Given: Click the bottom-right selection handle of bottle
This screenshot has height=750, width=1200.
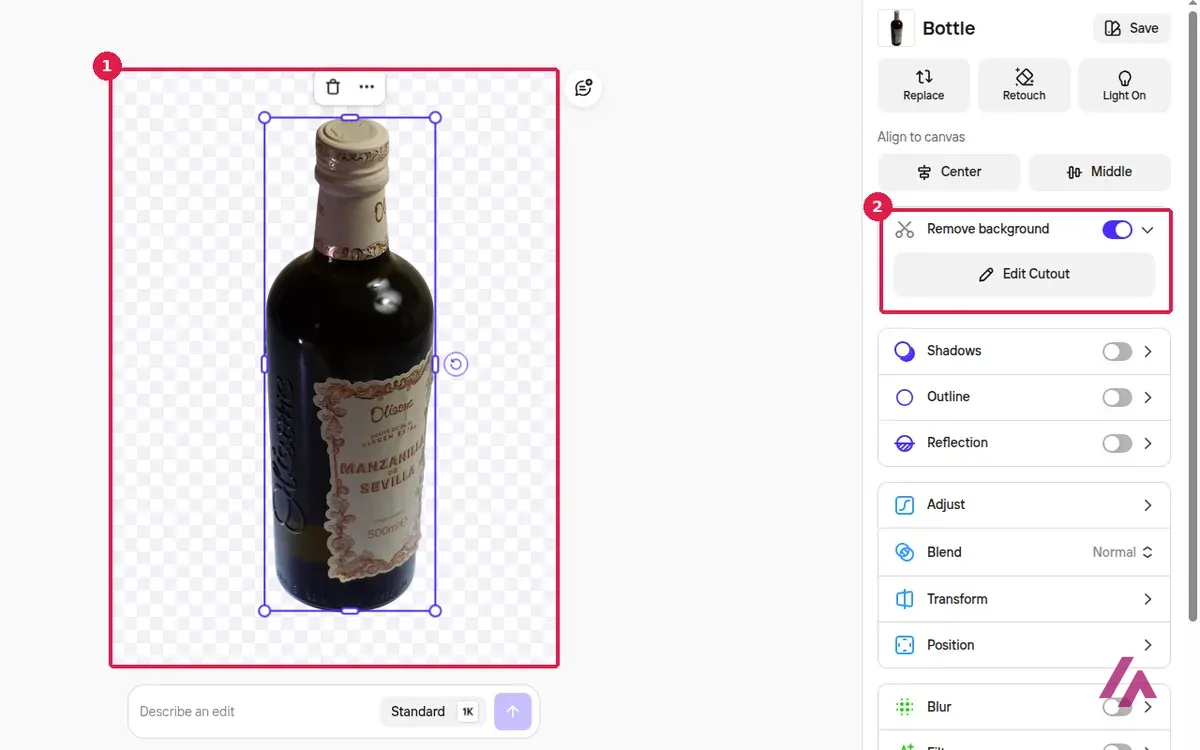Looking at the screenshot, I should 435,610.
